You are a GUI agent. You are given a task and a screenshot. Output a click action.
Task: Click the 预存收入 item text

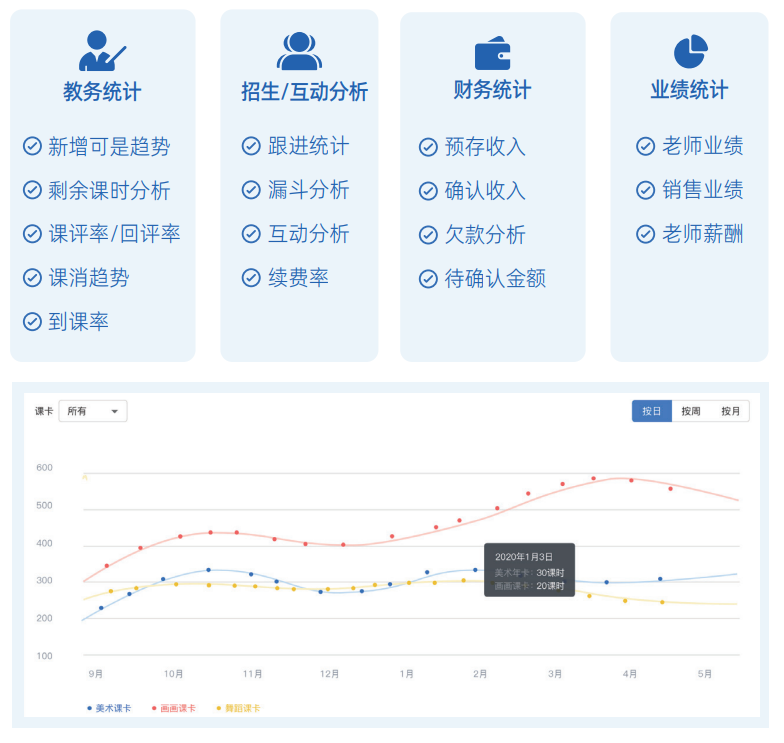click(486, 147)
